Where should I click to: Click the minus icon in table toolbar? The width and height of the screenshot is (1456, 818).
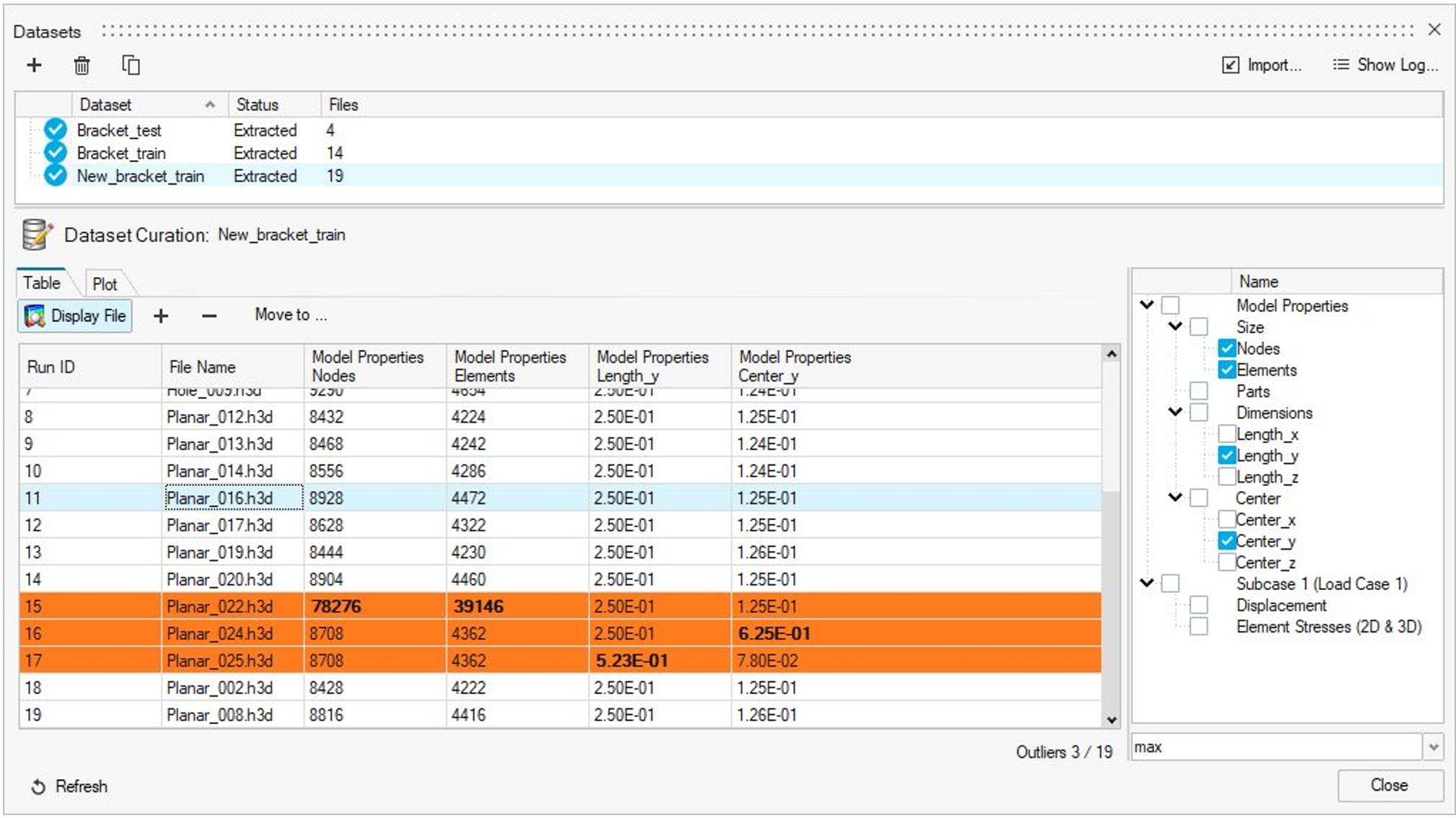click(209, 316)
